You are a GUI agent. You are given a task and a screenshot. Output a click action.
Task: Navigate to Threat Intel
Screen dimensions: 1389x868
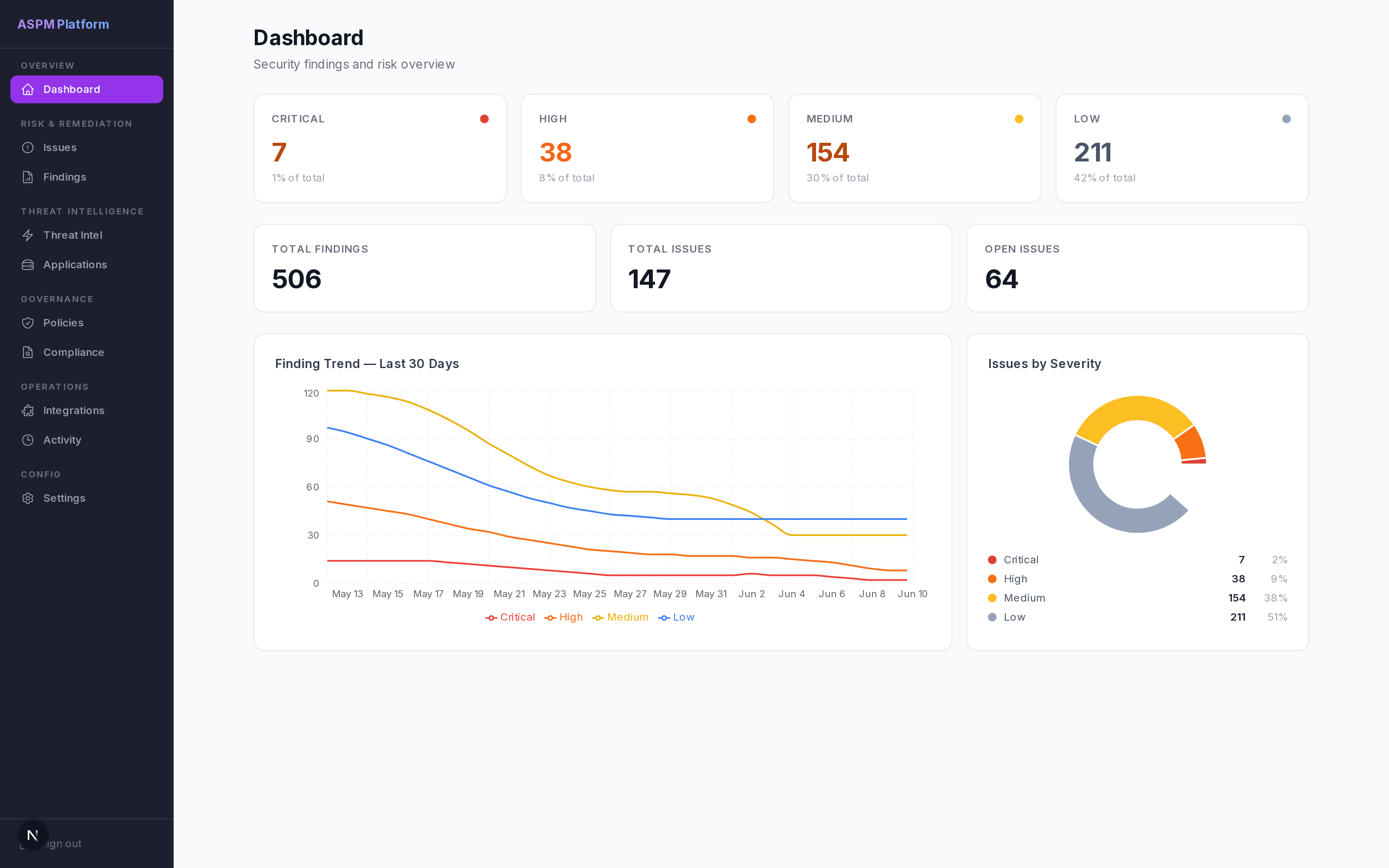tap(87, 235)
